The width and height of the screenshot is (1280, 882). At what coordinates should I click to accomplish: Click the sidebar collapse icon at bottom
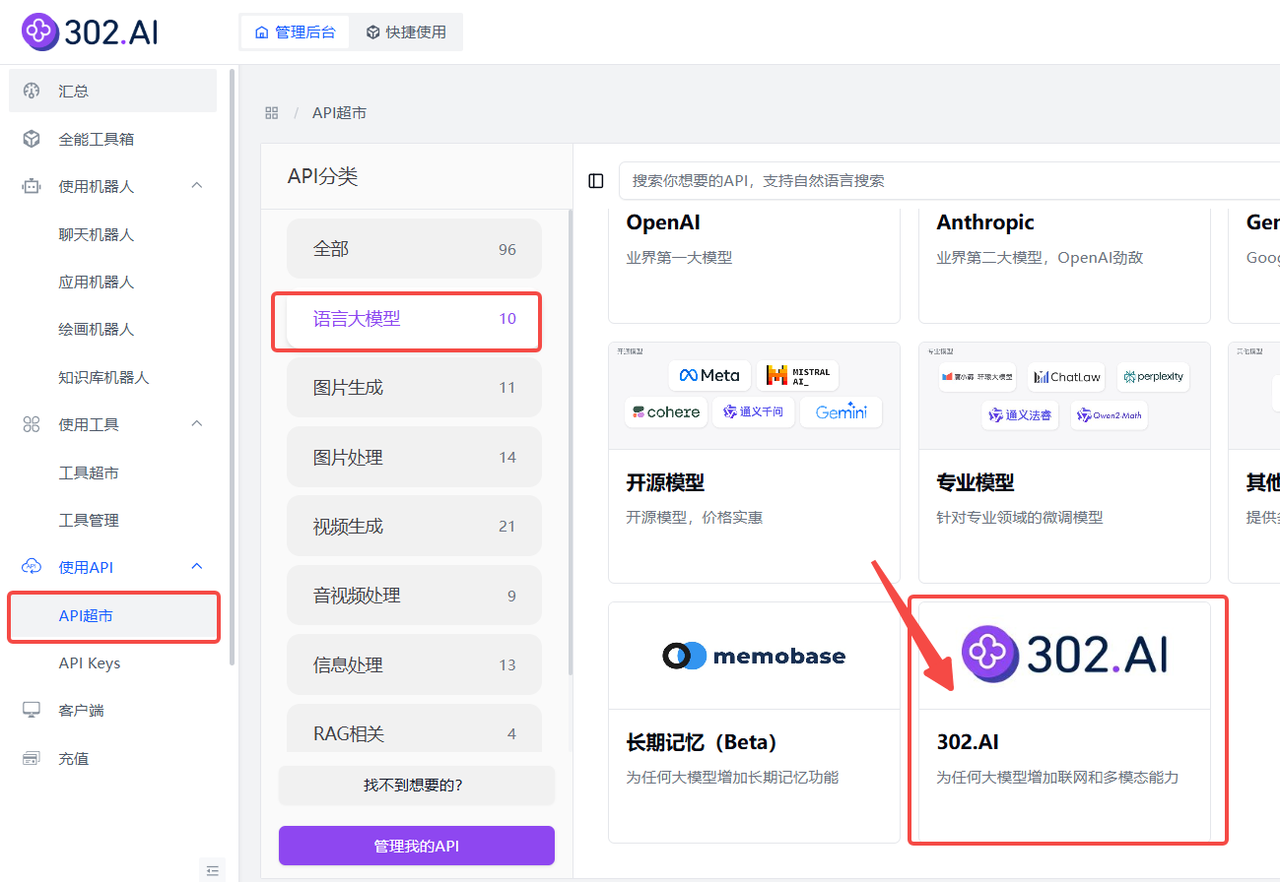coord(212,871)
